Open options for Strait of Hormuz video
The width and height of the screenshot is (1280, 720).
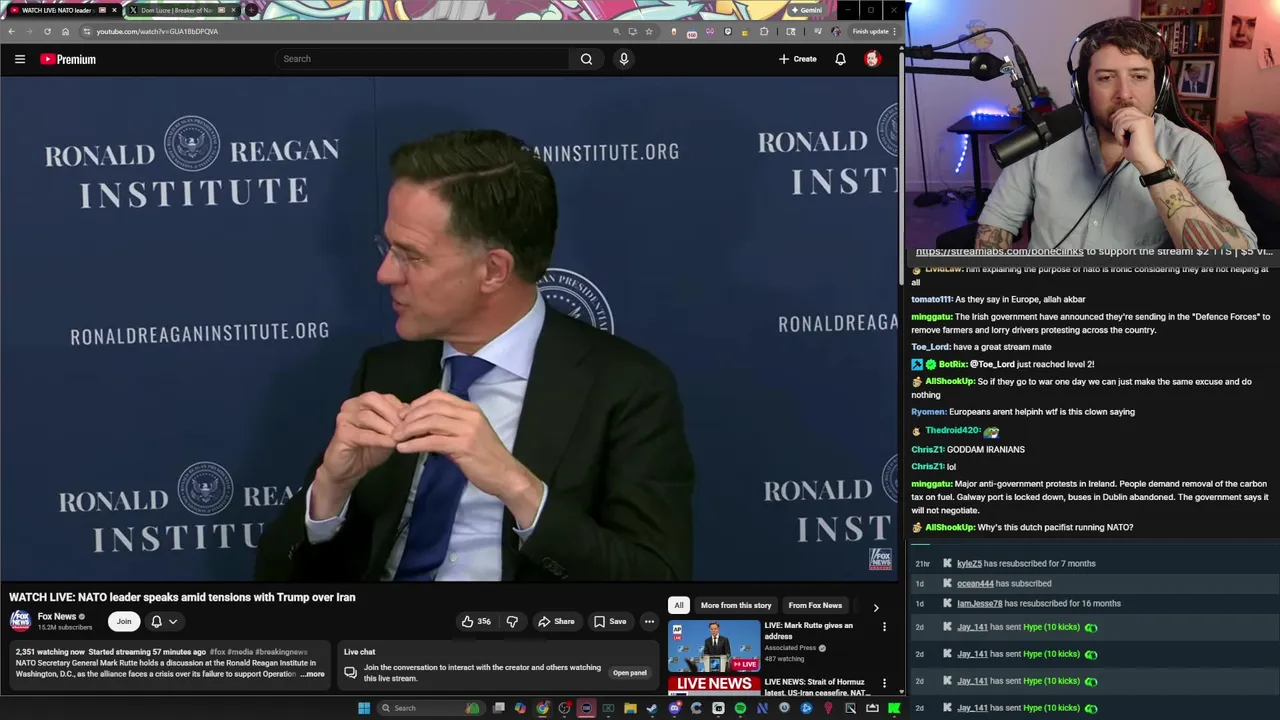click(x=884, y=684)
